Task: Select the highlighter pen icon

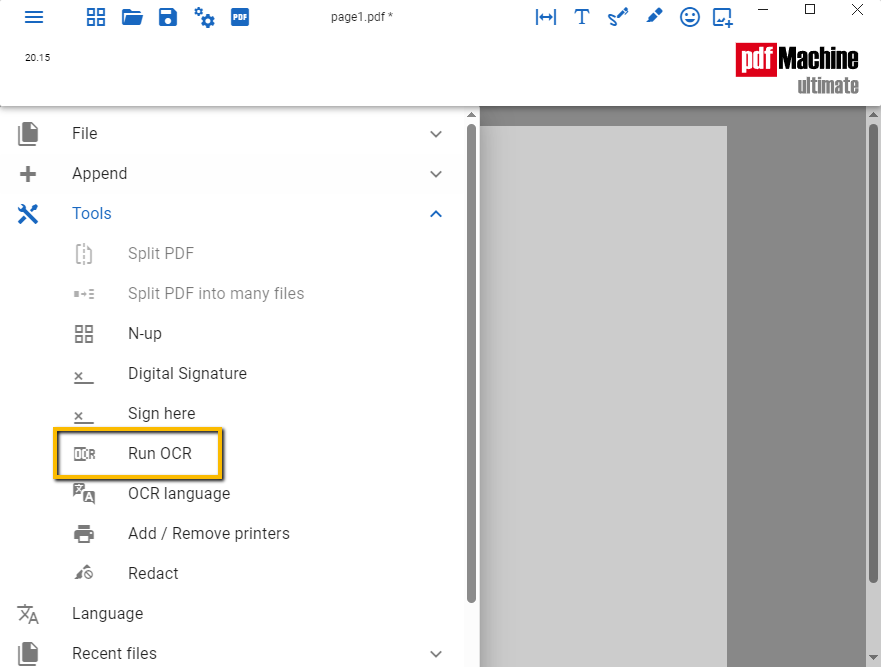Action: coord(654,16)
